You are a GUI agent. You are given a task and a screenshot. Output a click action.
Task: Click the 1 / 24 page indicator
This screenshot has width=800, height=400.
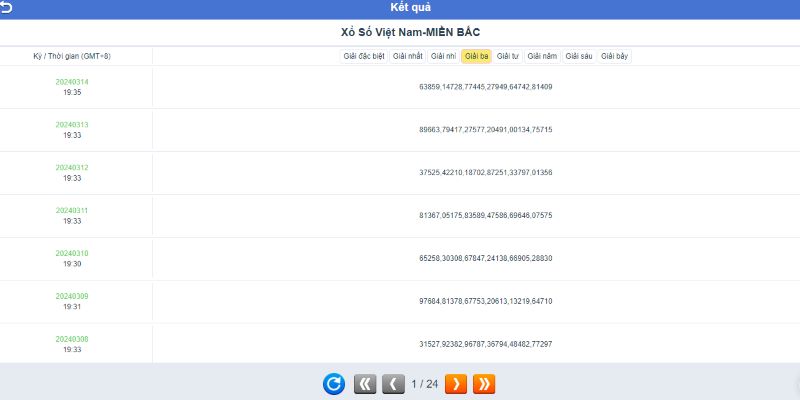coord(425,384)
